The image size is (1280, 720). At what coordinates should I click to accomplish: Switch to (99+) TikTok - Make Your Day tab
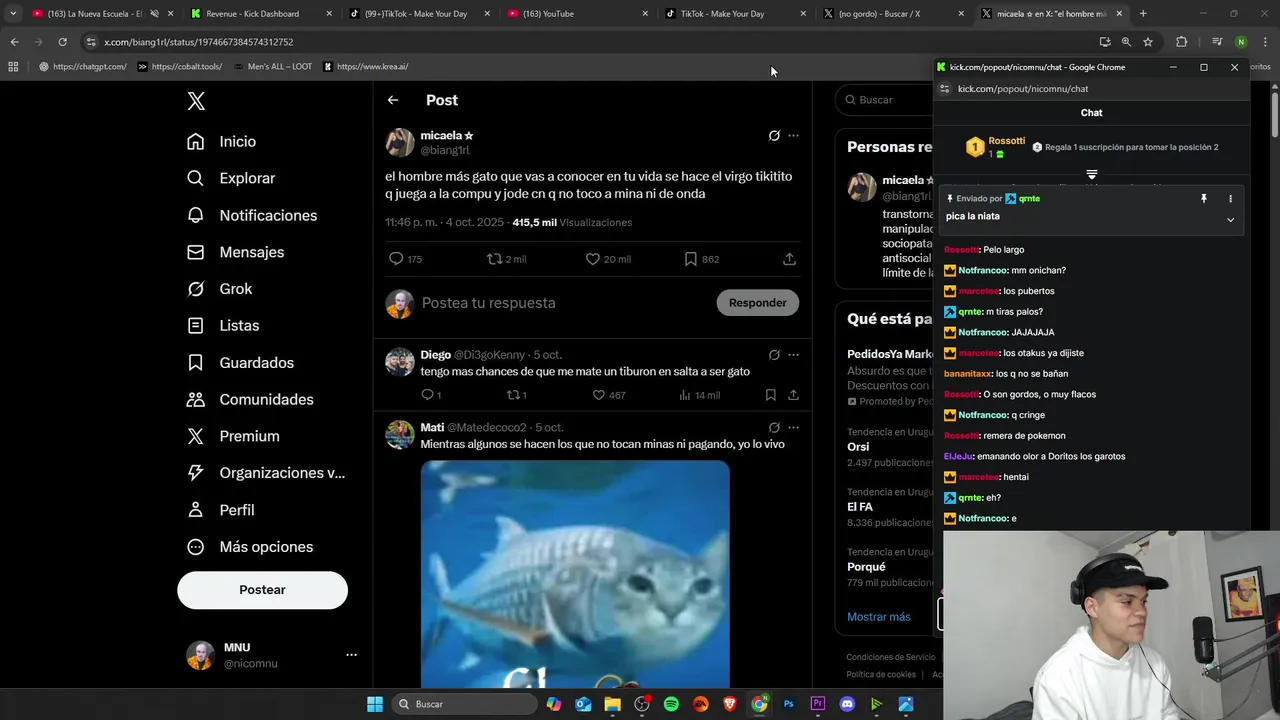pos(419,14)
